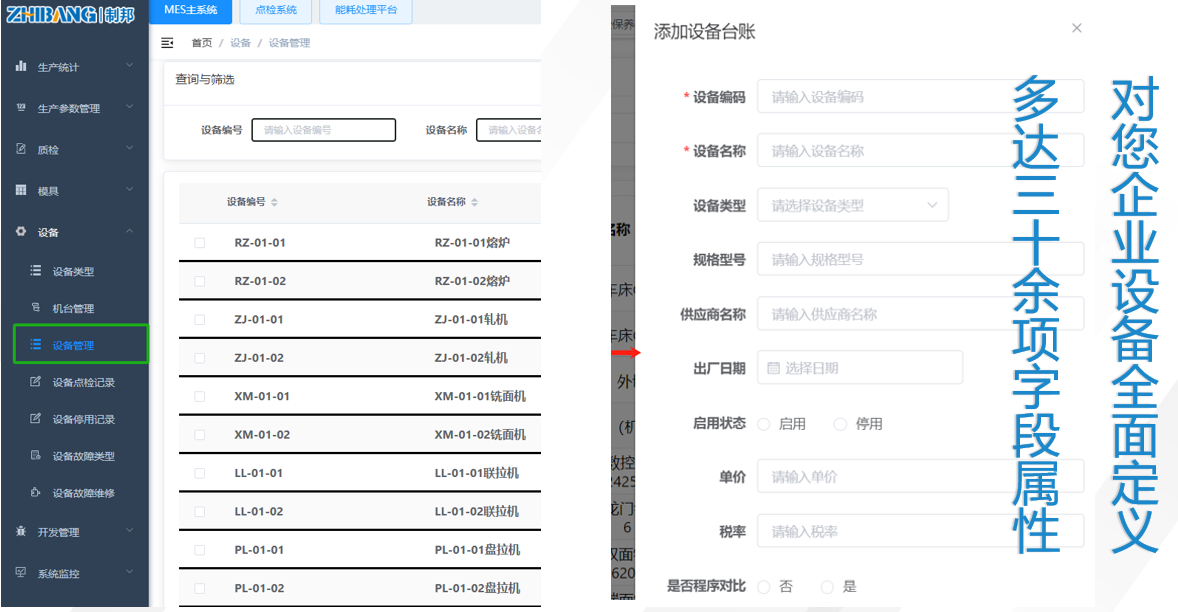Open the 出厂日期 date picker
The height and width of the screenshot is (612, 1178).
[860, 367]
